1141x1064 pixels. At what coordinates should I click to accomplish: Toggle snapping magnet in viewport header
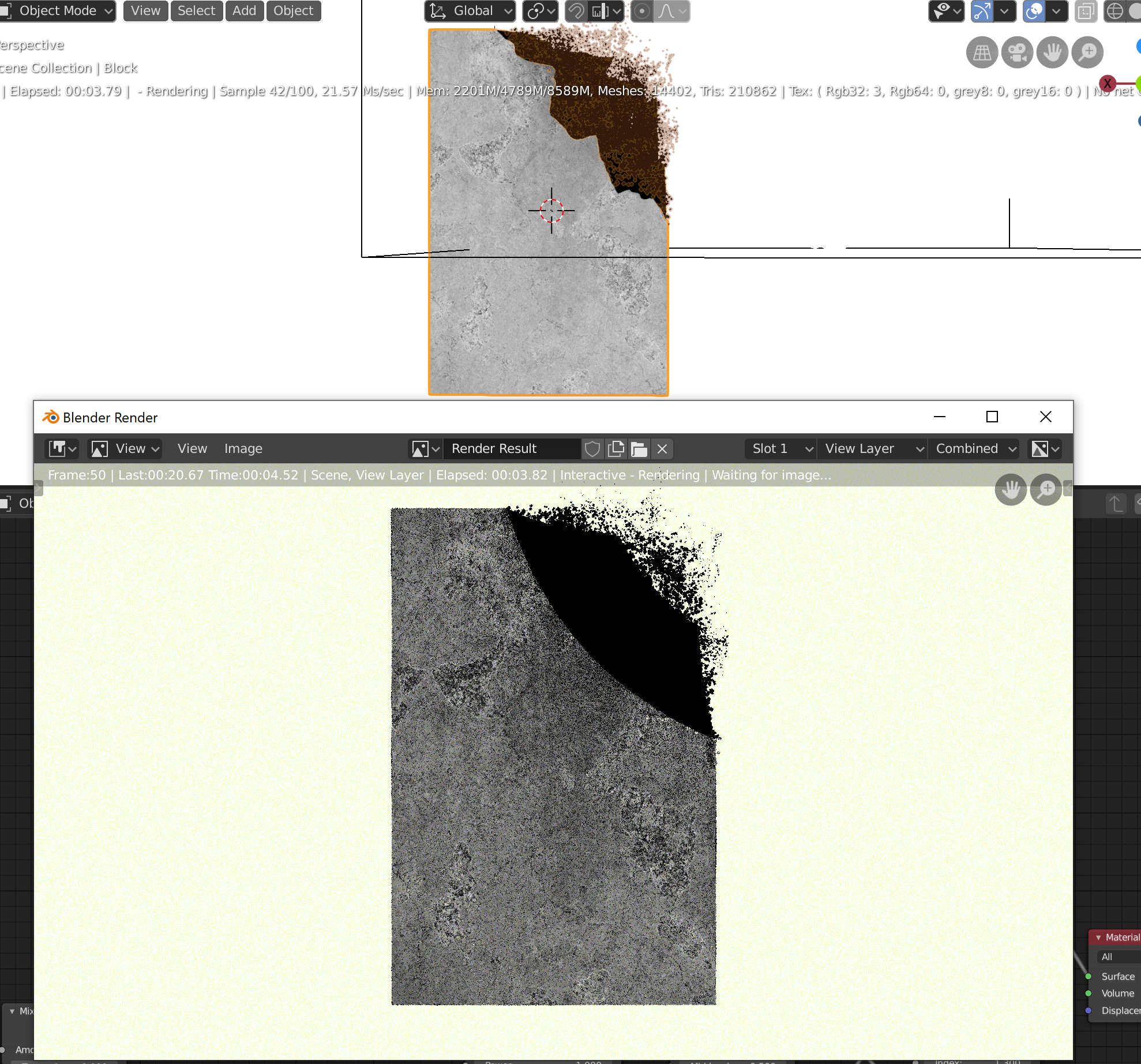(576, 11)
